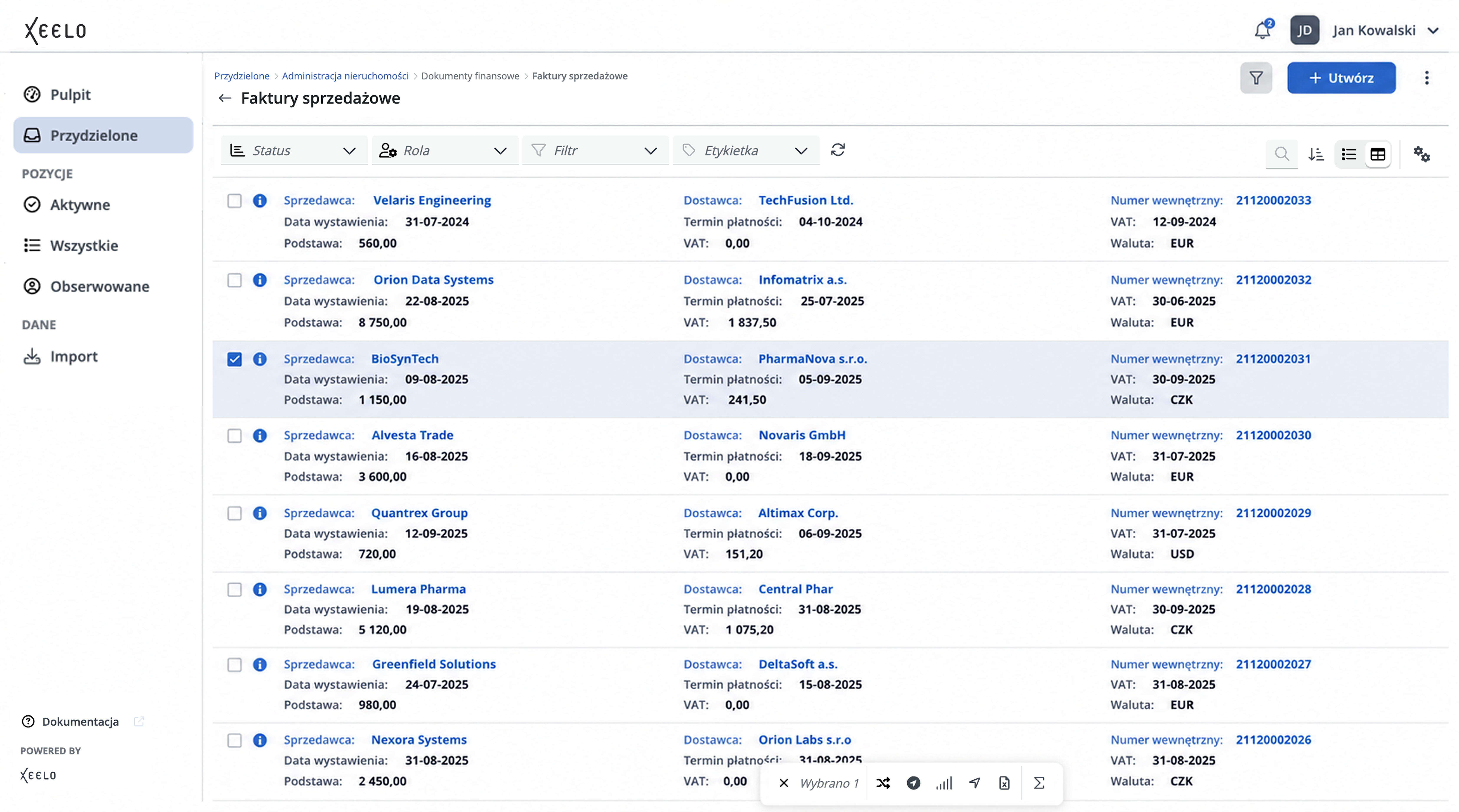Expand the Status dropdown
The height and width of the screenshot is (812, 1459).
click(294, 151)
